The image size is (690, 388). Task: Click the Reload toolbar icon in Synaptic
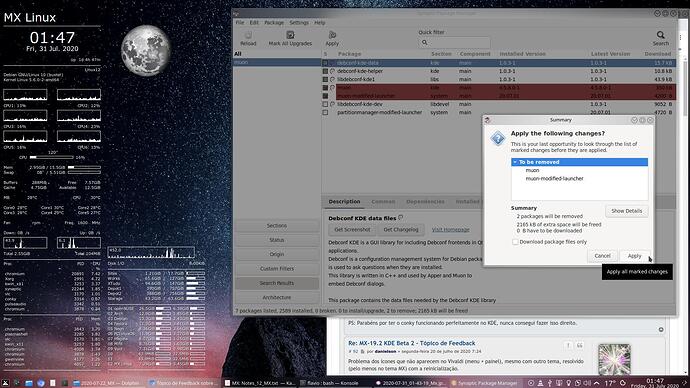pos(248,35)
